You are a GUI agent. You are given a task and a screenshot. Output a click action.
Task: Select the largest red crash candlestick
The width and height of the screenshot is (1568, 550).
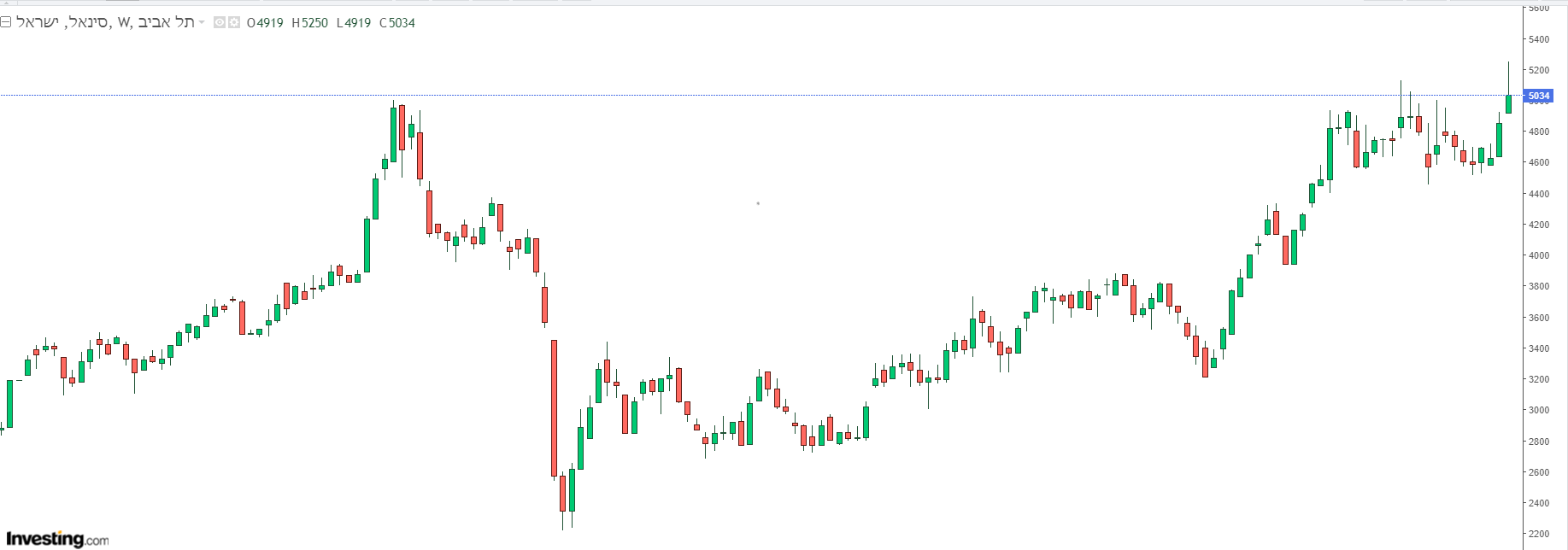click(554, 408)
